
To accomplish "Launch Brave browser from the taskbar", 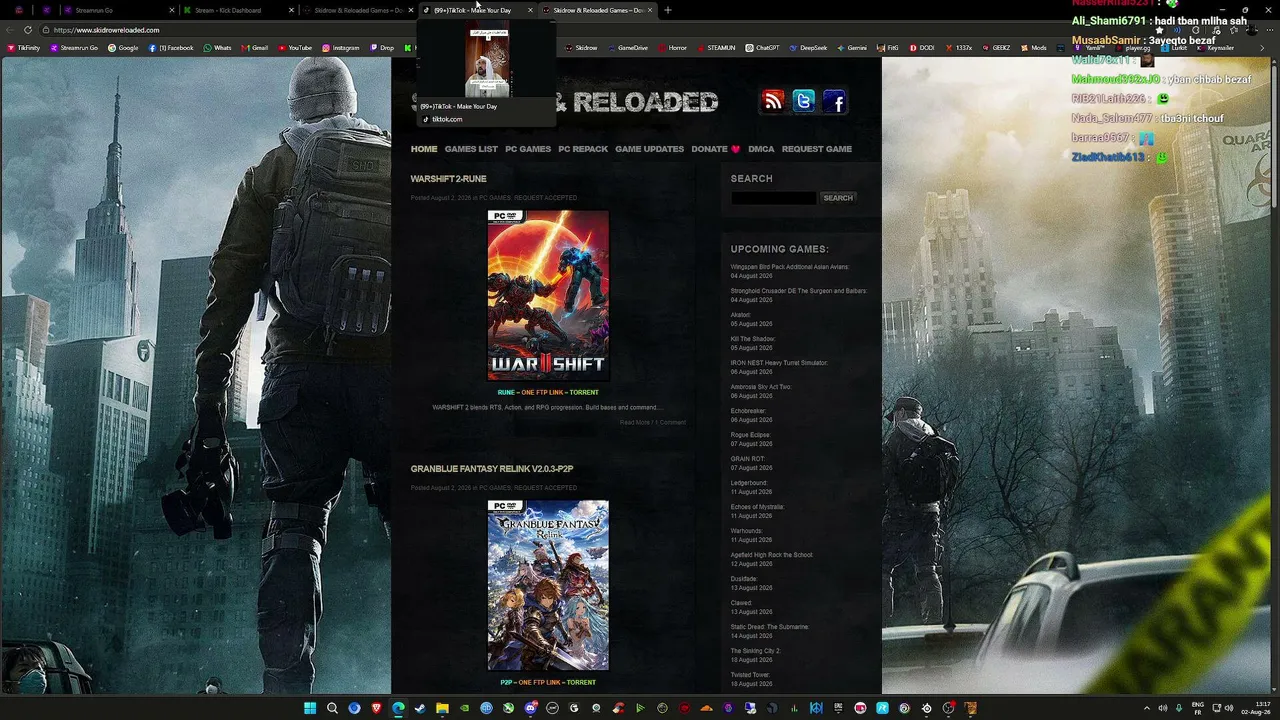I will coord(376,708).
